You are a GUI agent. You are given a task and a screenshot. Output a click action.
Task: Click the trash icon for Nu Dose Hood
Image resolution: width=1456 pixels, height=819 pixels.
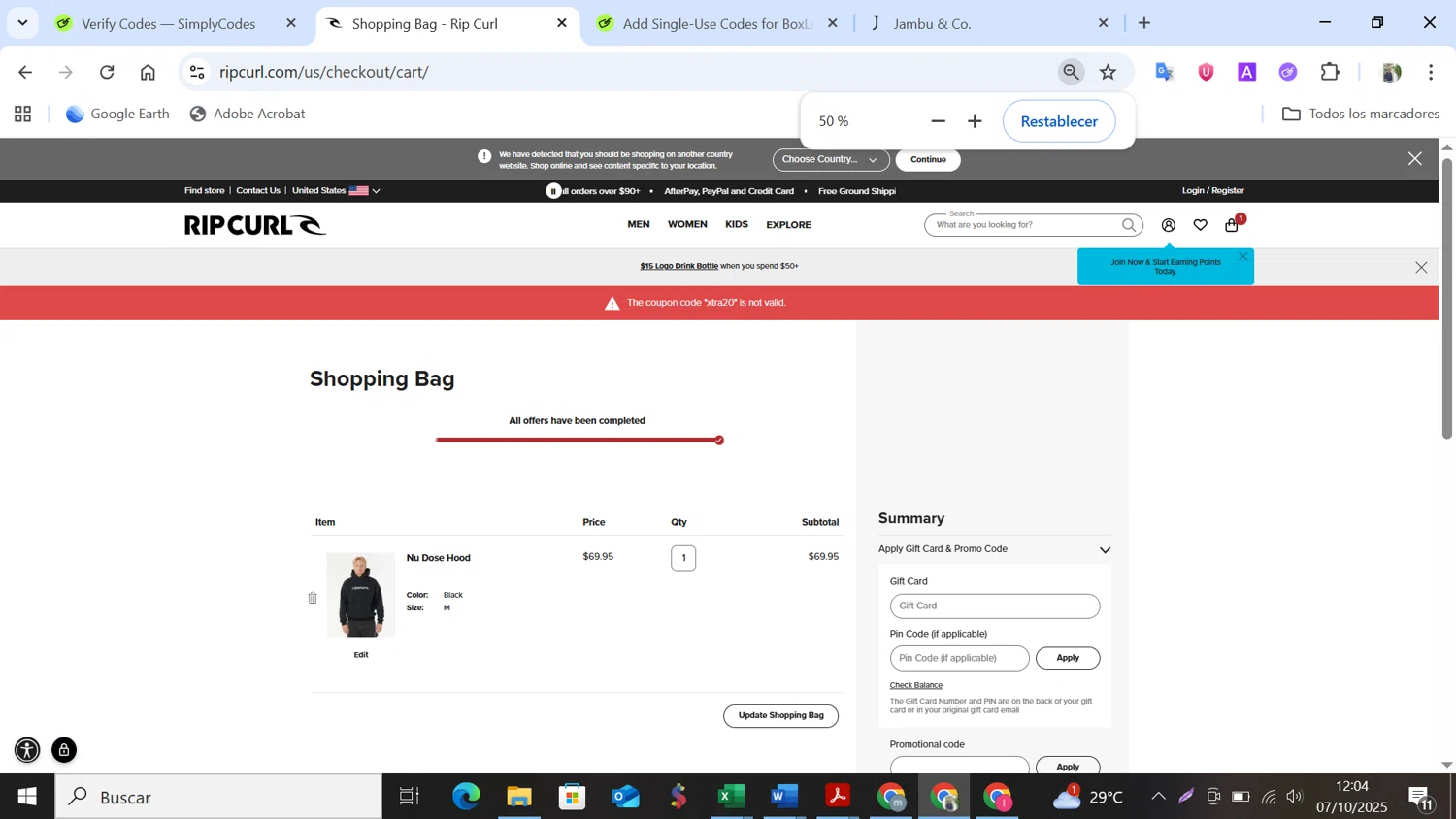coord(313,598)
